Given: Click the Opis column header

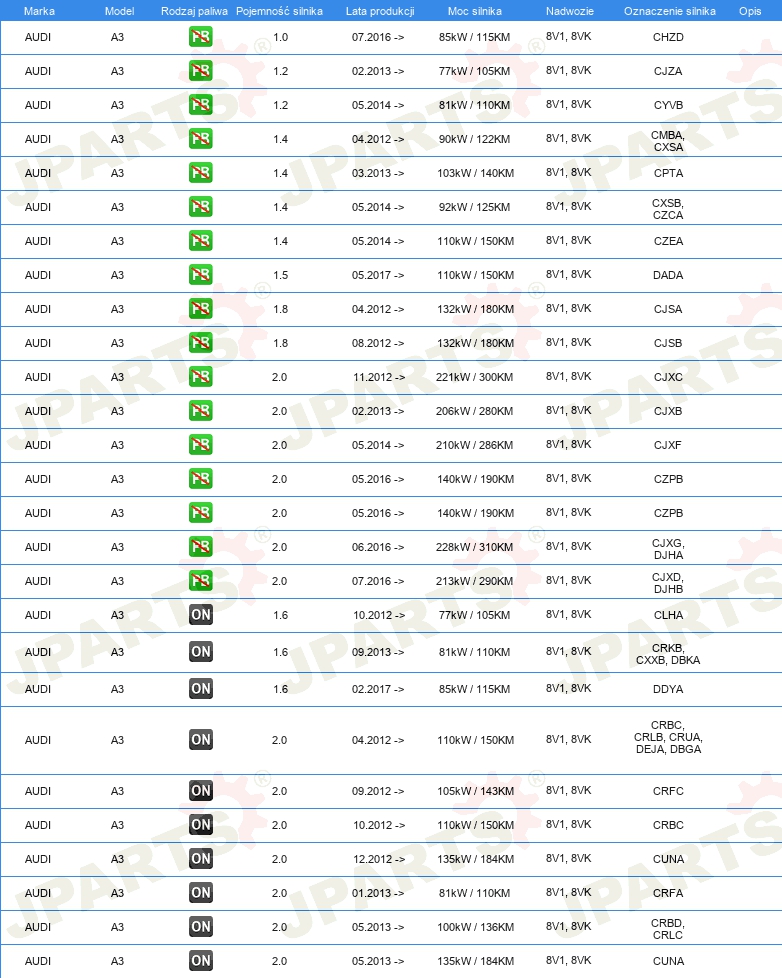Looking at the screenshot, I should click(x=750, y=11).
